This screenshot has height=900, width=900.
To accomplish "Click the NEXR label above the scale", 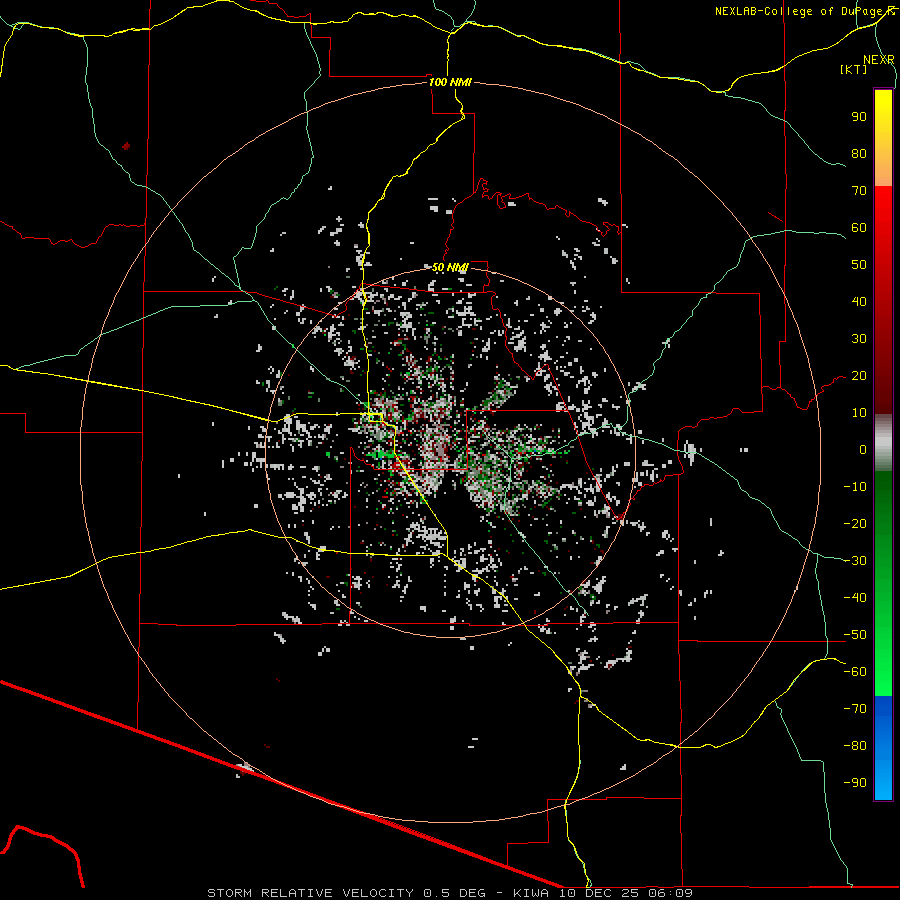I will (878, 60).
